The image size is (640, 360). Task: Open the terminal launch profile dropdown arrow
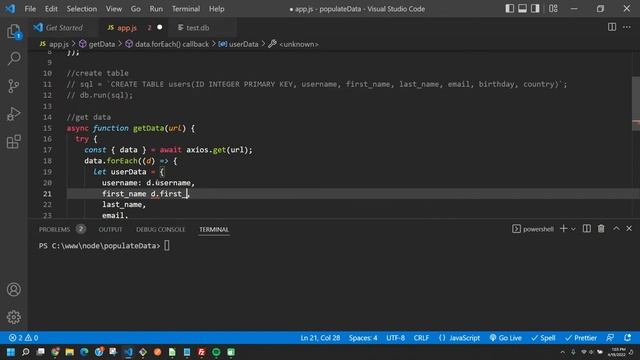573,229
